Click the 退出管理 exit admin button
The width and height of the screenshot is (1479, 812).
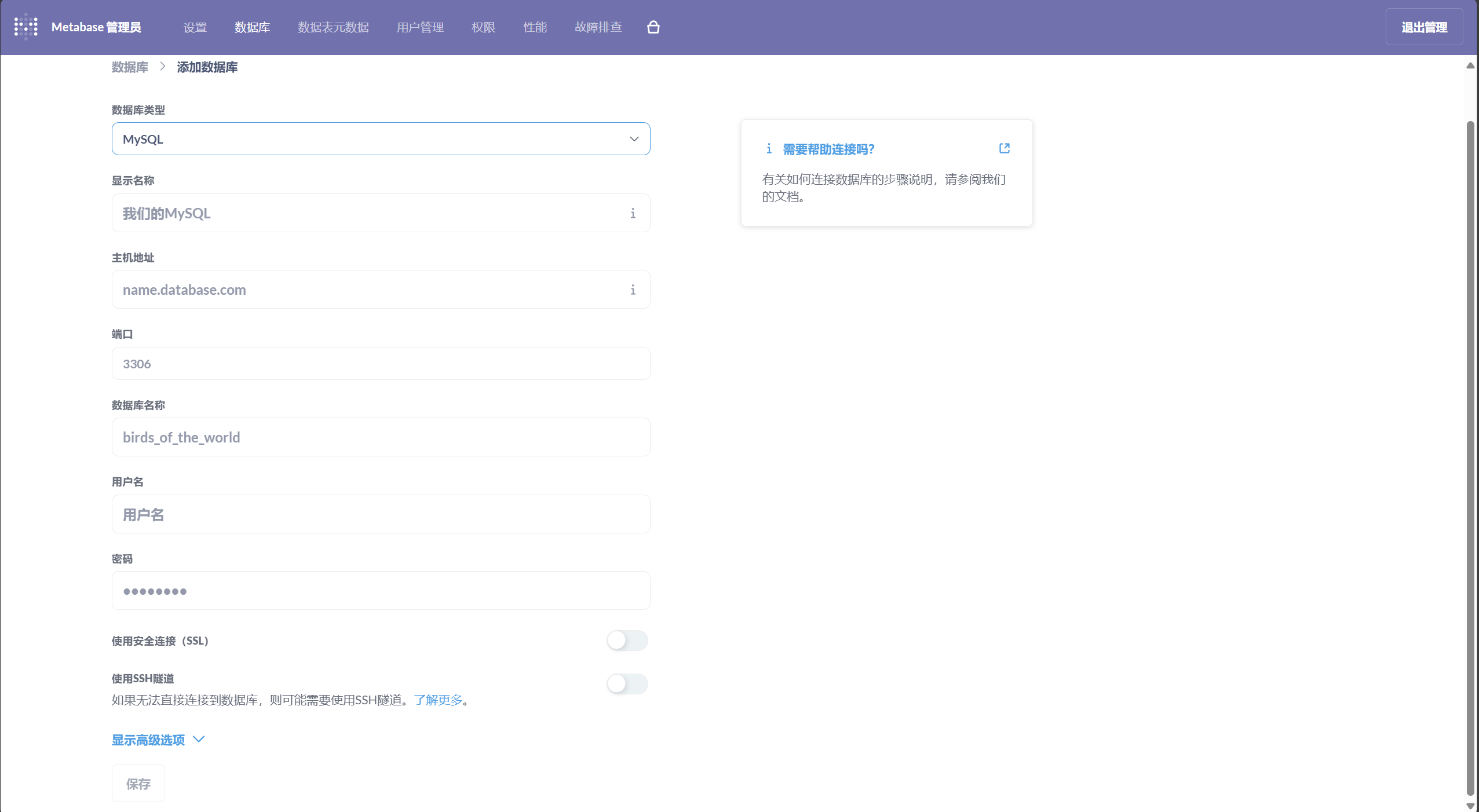[x=1423, y=27]
